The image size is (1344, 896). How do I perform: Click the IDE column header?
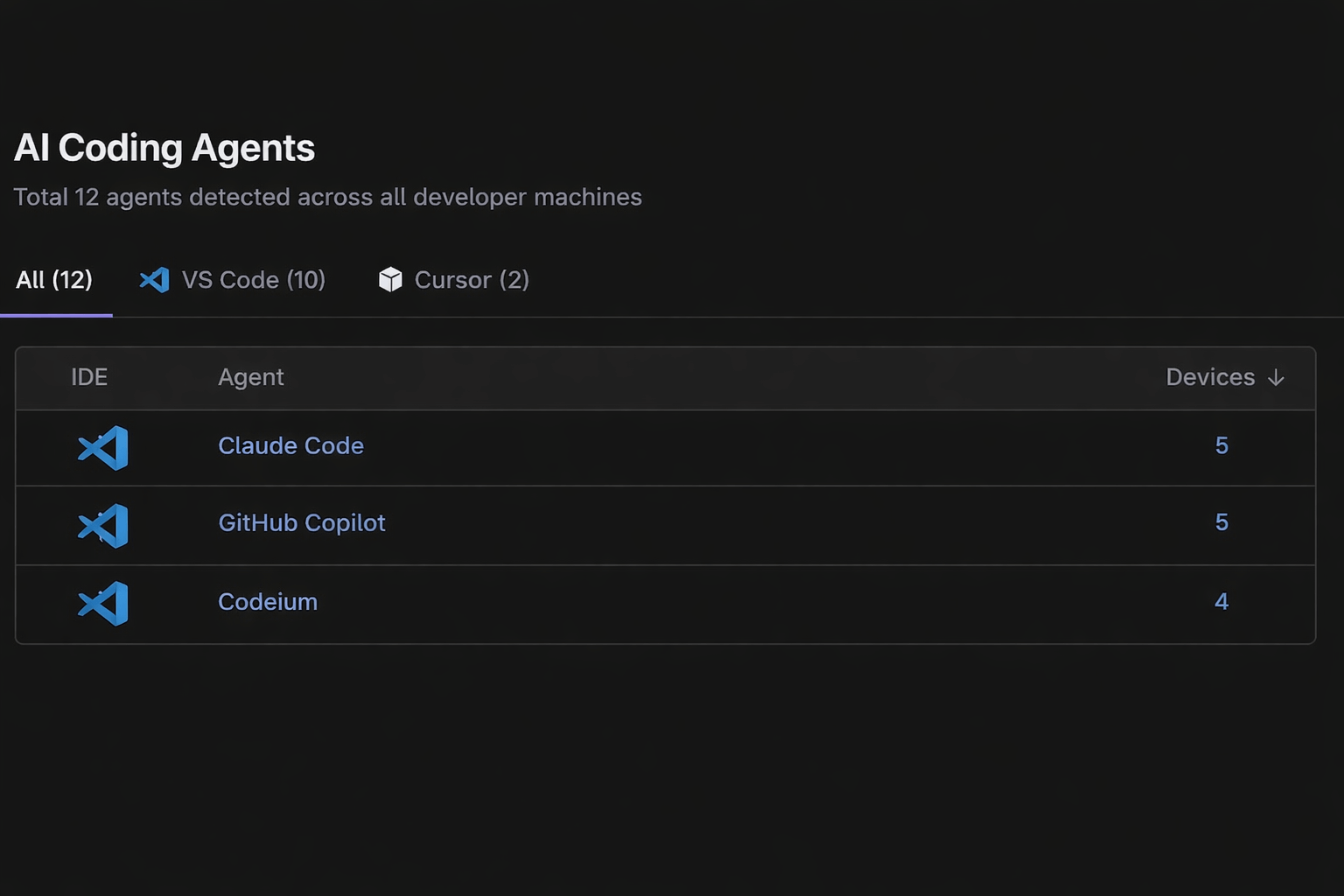[89, 377]
